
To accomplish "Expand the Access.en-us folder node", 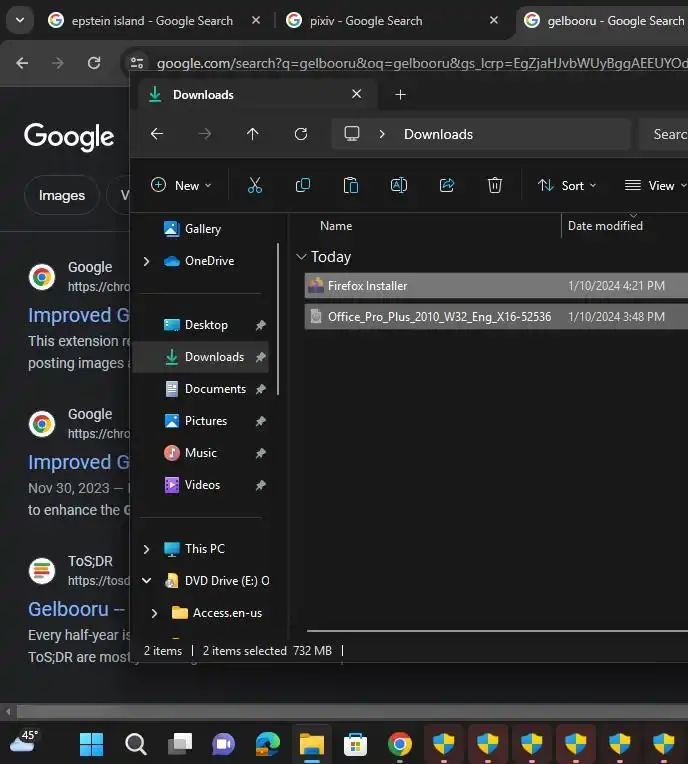I will pos(154,613).
